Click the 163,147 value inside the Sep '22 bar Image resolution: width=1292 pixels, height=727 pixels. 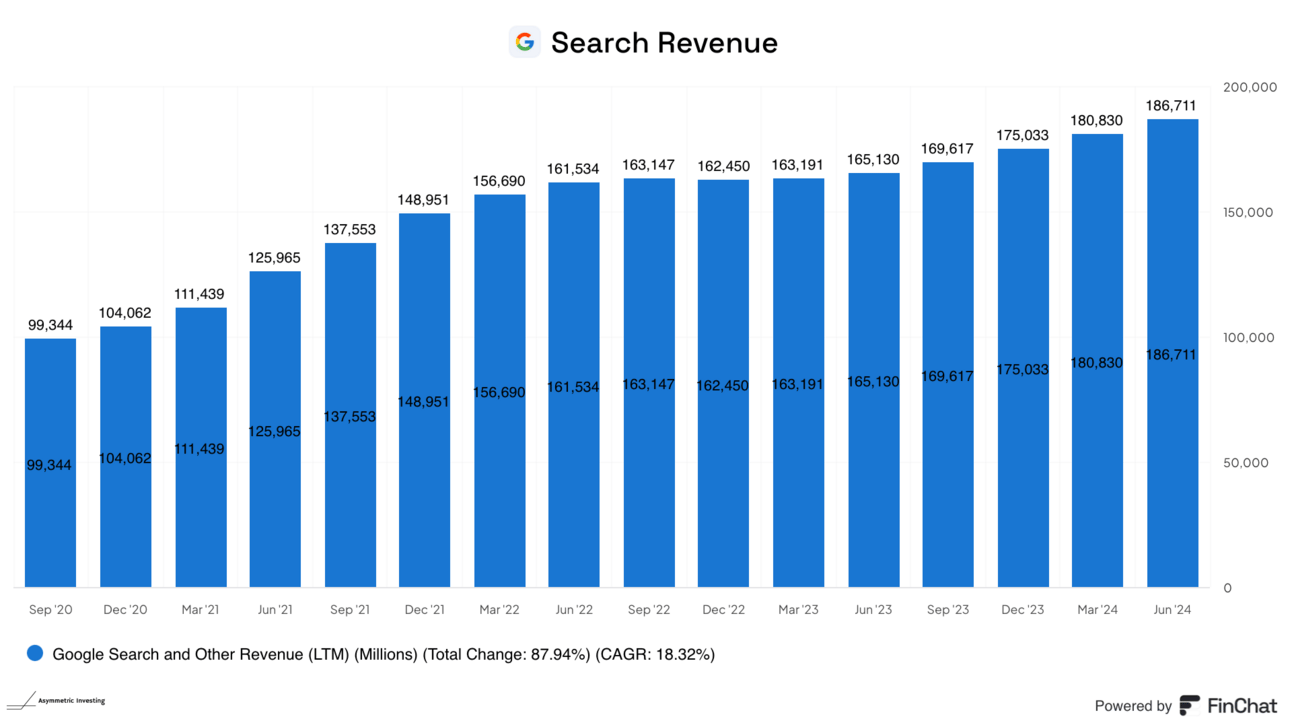[649, 384]
